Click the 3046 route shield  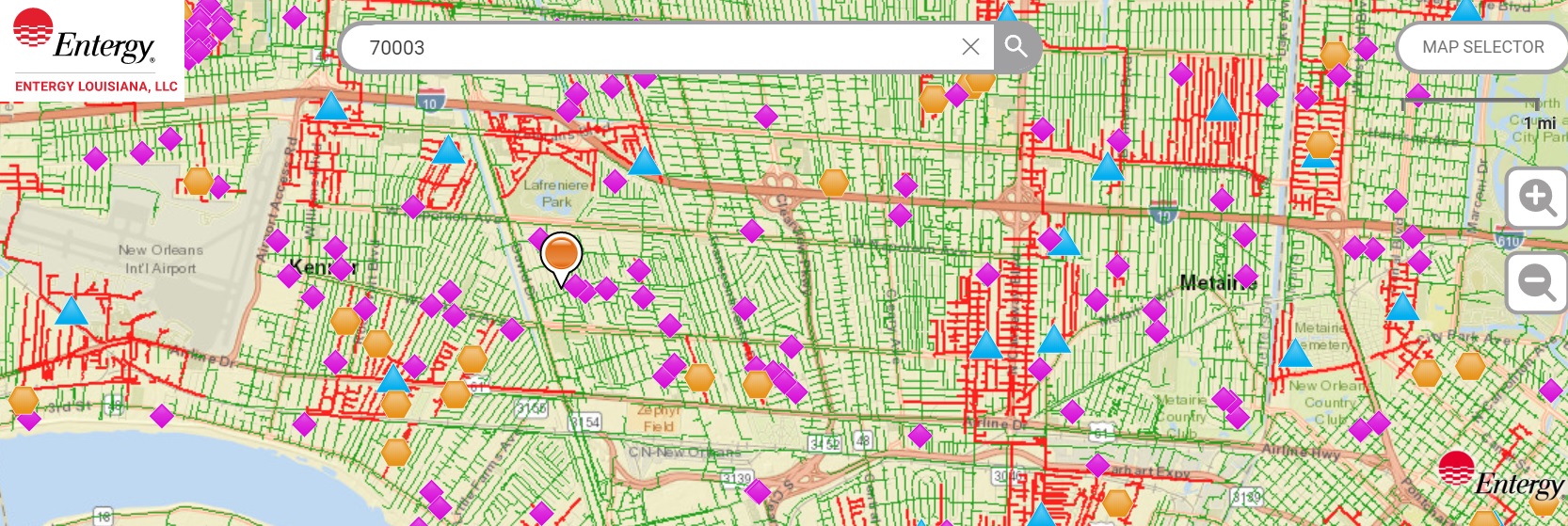(1007, 476)
